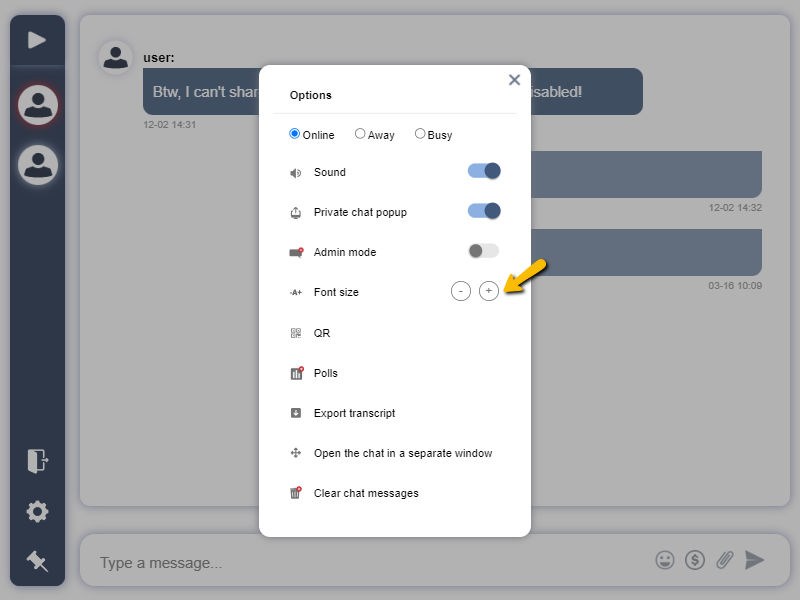The height and width of the screenshot is (600, 800).
Task: Increase font size with plus button
Action: [488, 291]
